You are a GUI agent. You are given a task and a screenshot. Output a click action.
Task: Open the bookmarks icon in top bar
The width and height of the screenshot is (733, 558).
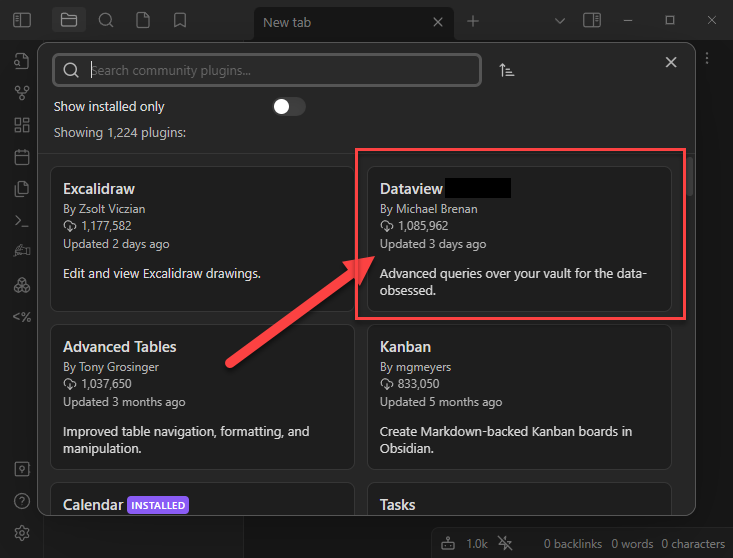pyautogui.click(x=180, y=21)
